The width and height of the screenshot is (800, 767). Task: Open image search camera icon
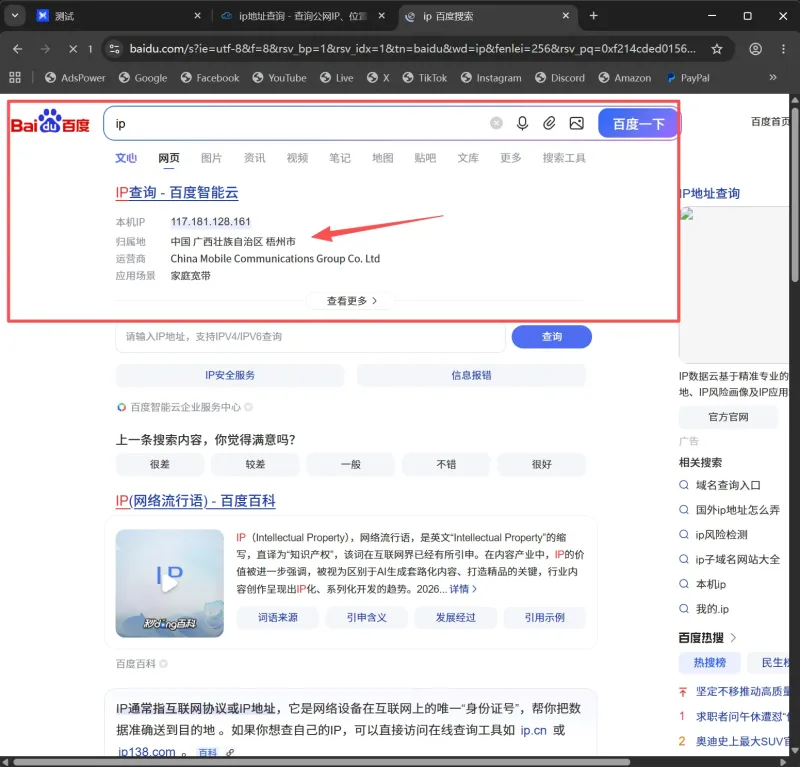[577, 123]
